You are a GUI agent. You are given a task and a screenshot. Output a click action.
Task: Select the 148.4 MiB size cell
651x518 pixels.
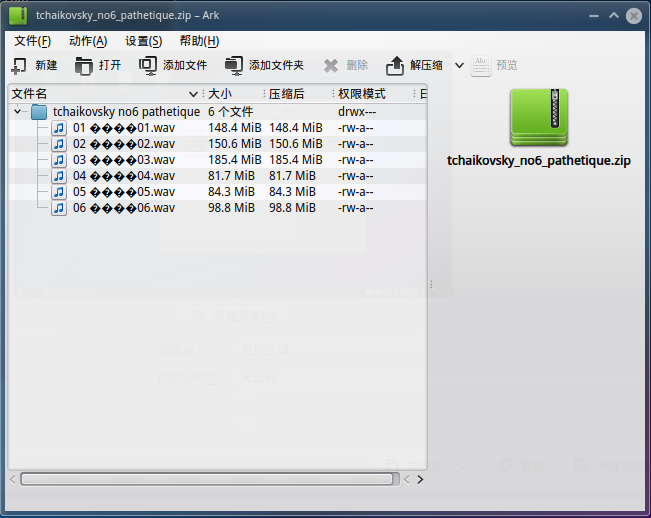pyautogui.click(x=235, y=128)
